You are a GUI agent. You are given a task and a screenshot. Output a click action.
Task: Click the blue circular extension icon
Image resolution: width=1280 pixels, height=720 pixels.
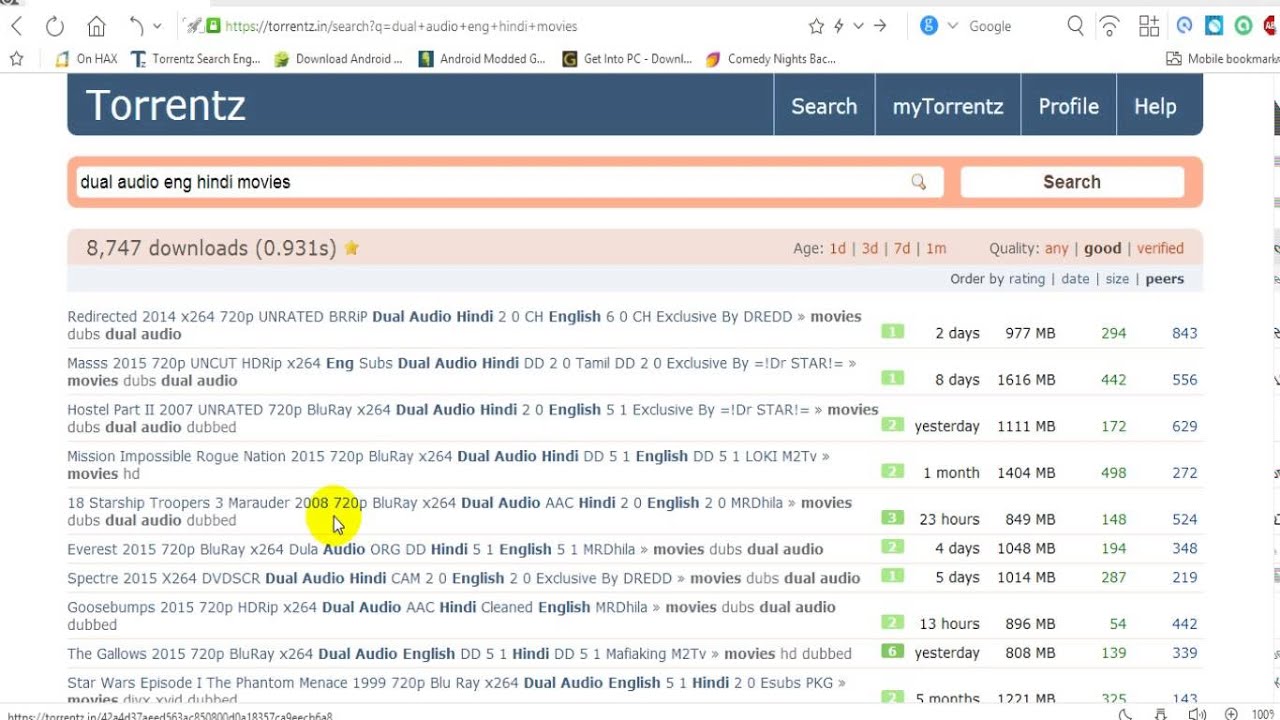[x=1185, y=26]
